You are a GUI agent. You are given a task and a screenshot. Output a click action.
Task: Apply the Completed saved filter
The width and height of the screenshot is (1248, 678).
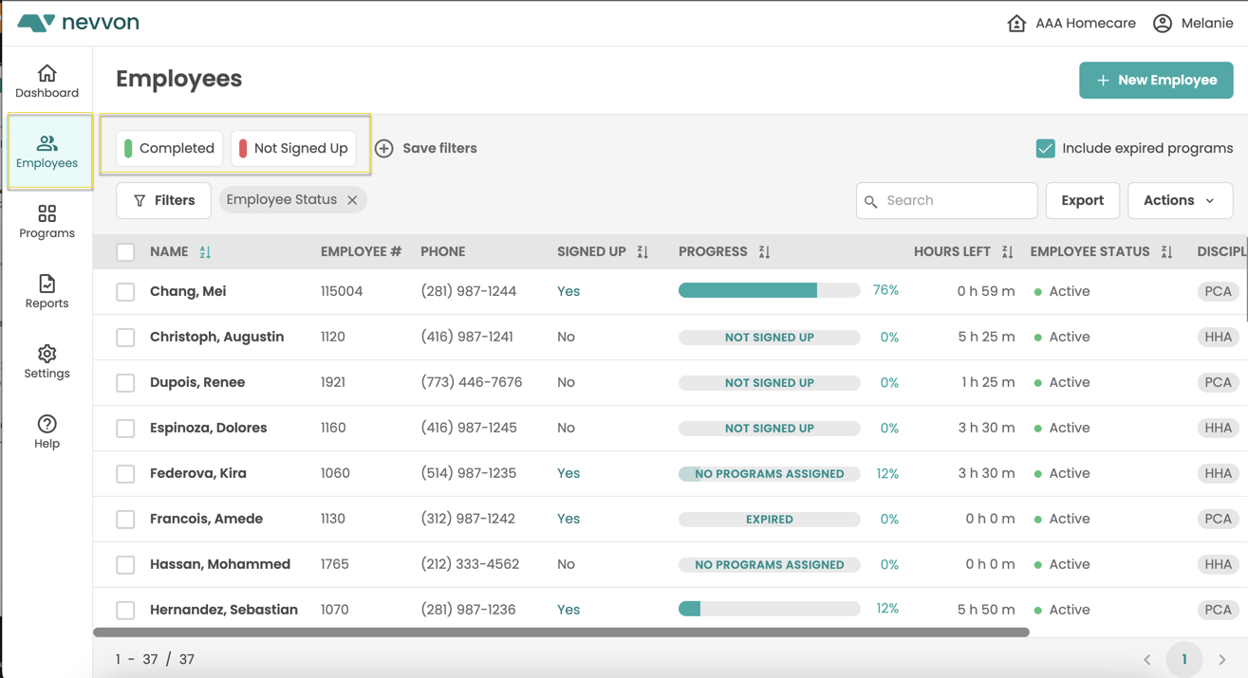(x=169, y=148)
